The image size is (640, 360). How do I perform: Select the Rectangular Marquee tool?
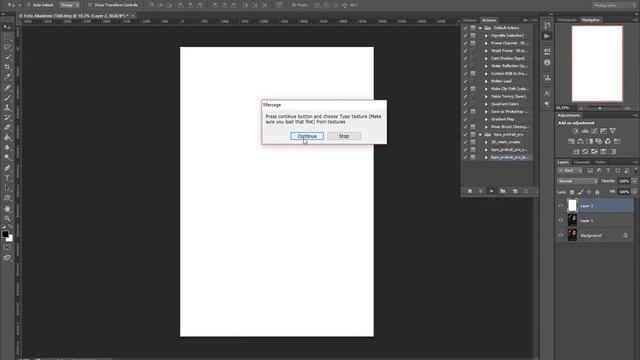(x=7, y=37)
